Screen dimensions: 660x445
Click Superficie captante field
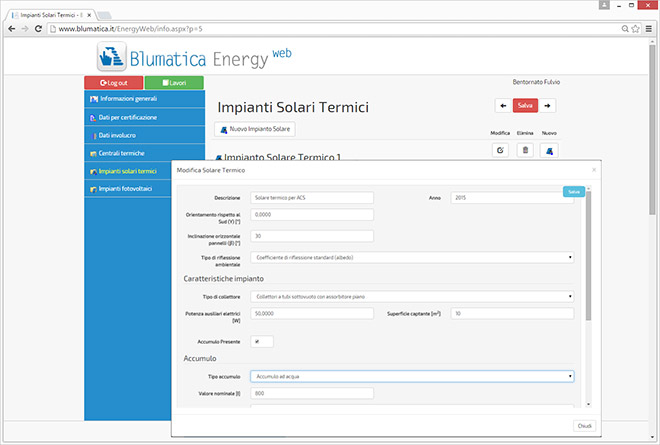[512, 313]
